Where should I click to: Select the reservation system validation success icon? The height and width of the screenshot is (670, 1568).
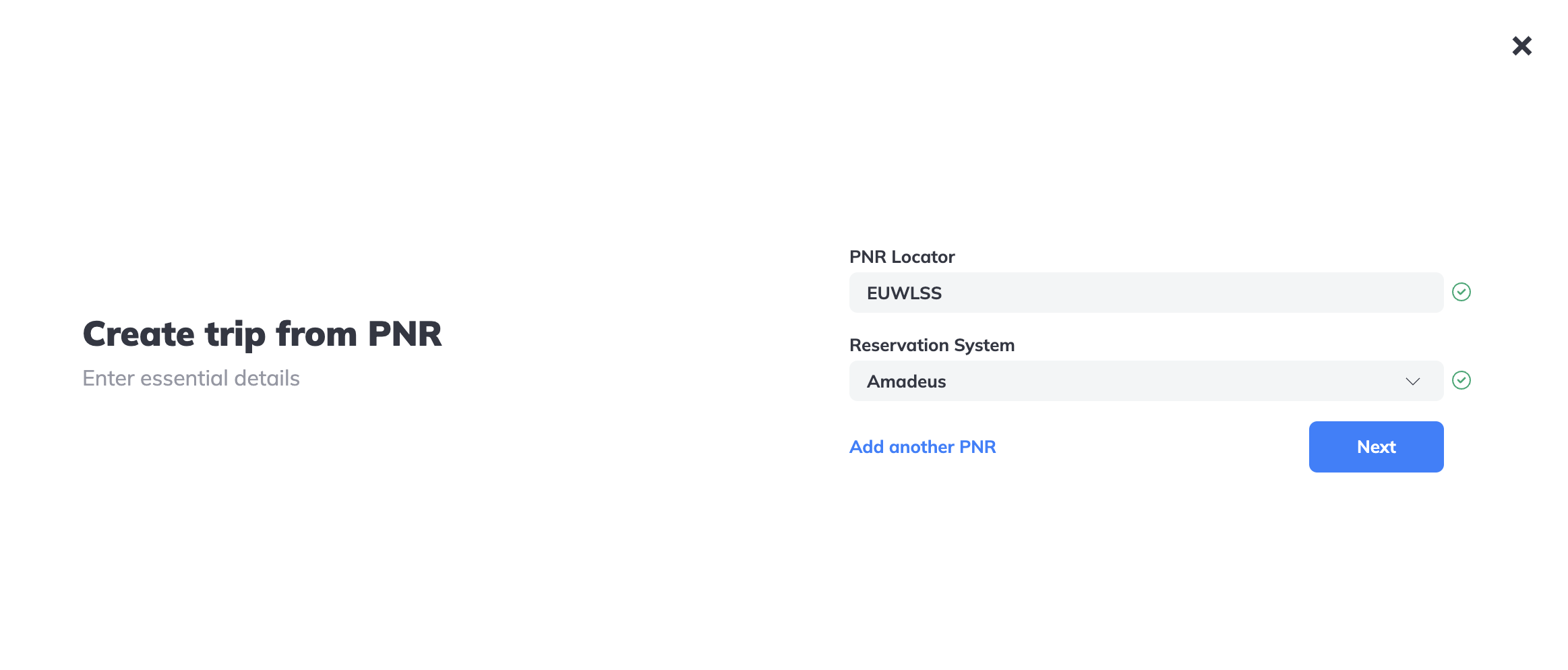[1461, 380]
